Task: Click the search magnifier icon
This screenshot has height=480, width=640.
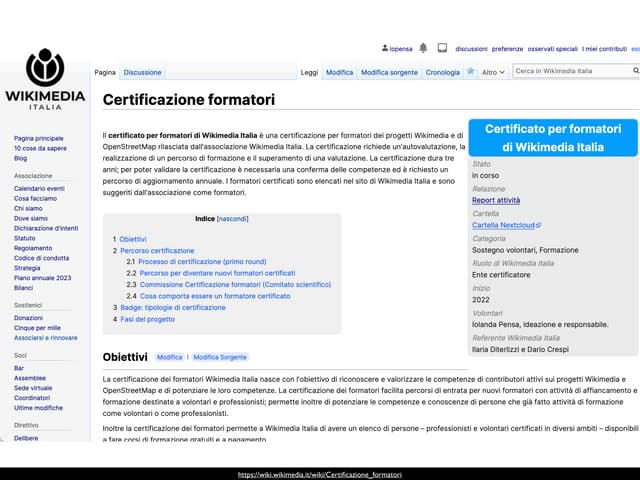Action: [635, 71]
